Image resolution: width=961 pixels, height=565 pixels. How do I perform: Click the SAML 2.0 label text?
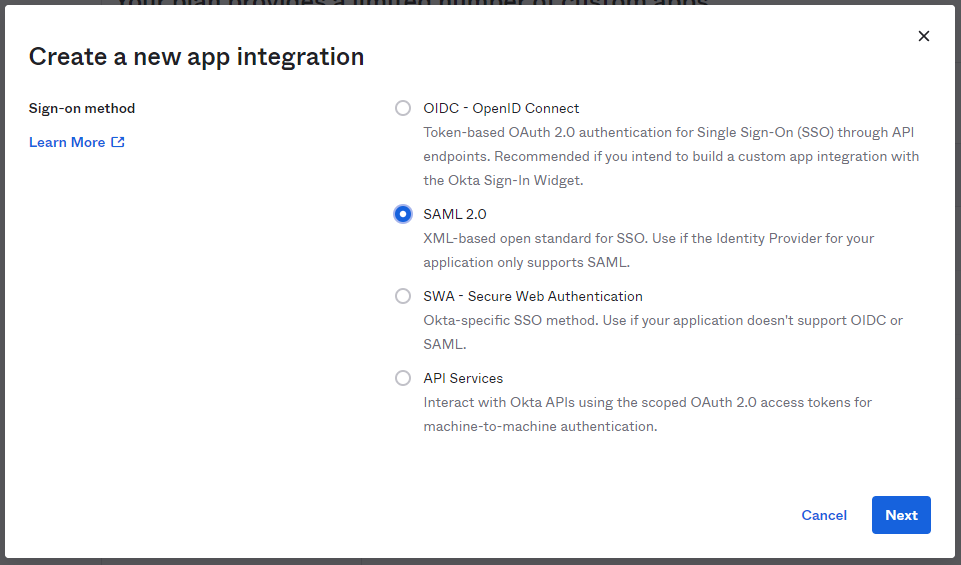click(x=455, y=214)
